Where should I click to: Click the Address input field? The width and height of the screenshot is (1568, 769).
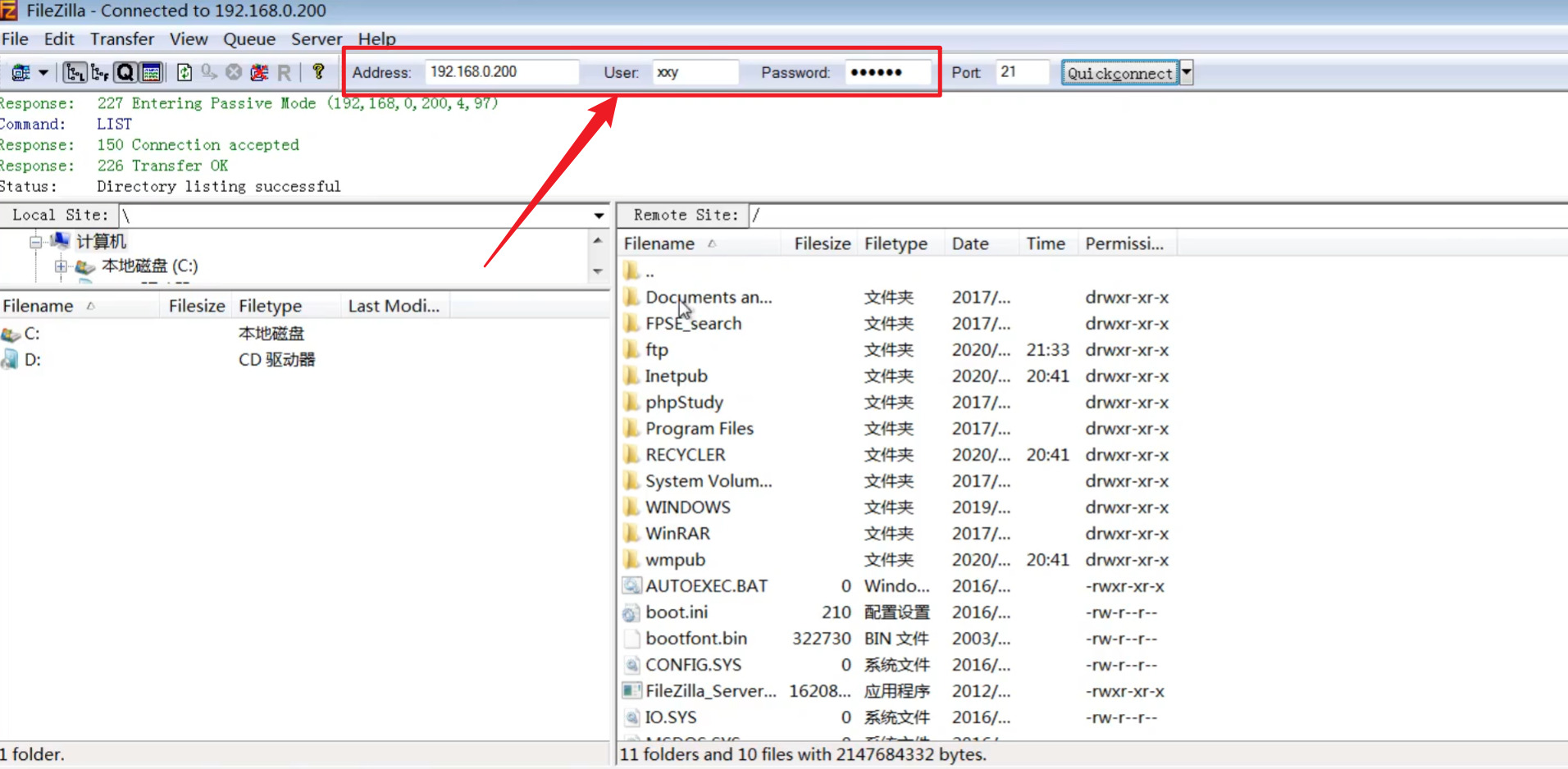pyautogui.click(x=500, y=72)
